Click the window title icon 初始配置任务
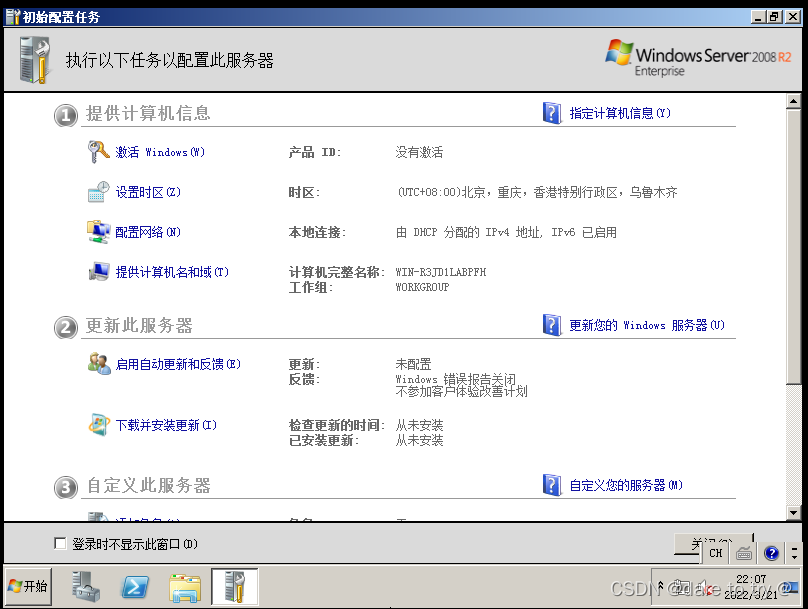808x609 pixels. (12, 17)
